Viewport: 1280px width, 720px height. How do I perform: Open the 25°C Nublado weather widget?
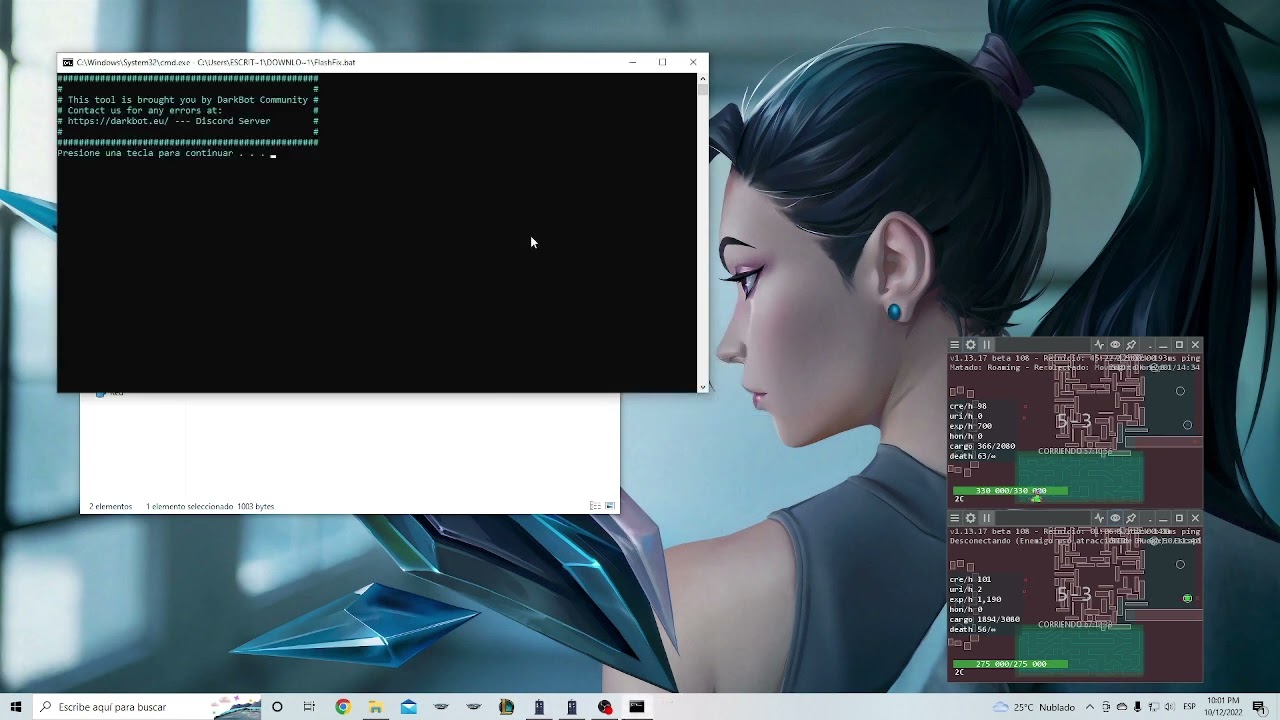1034,707
